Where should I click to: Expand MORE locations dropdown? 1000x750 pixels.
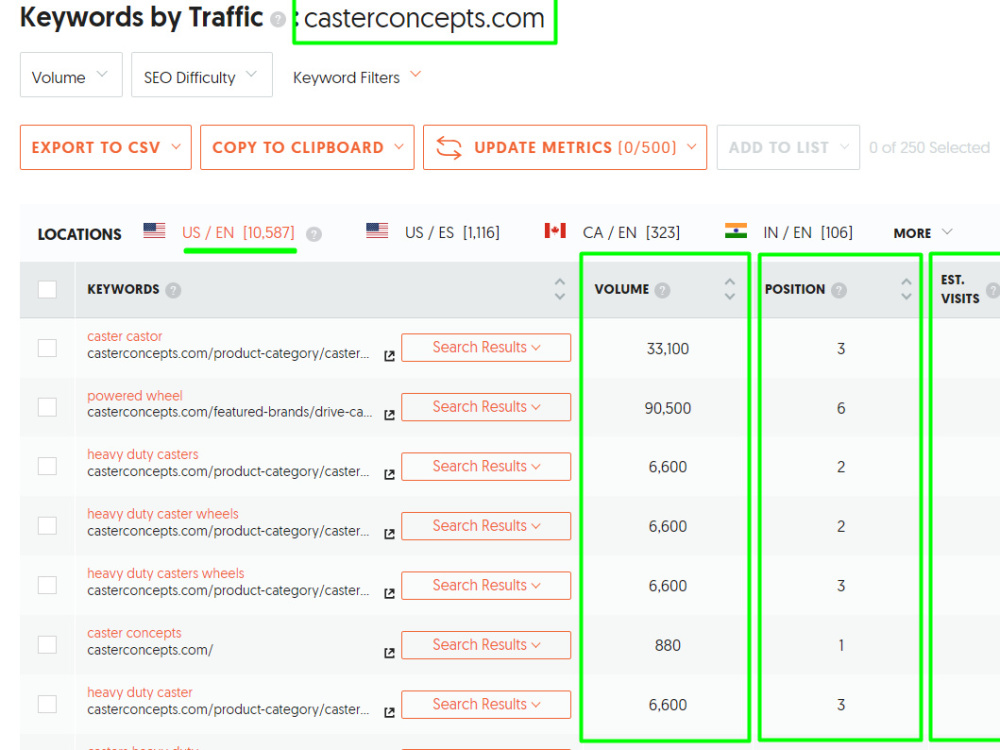click(923, 233)
